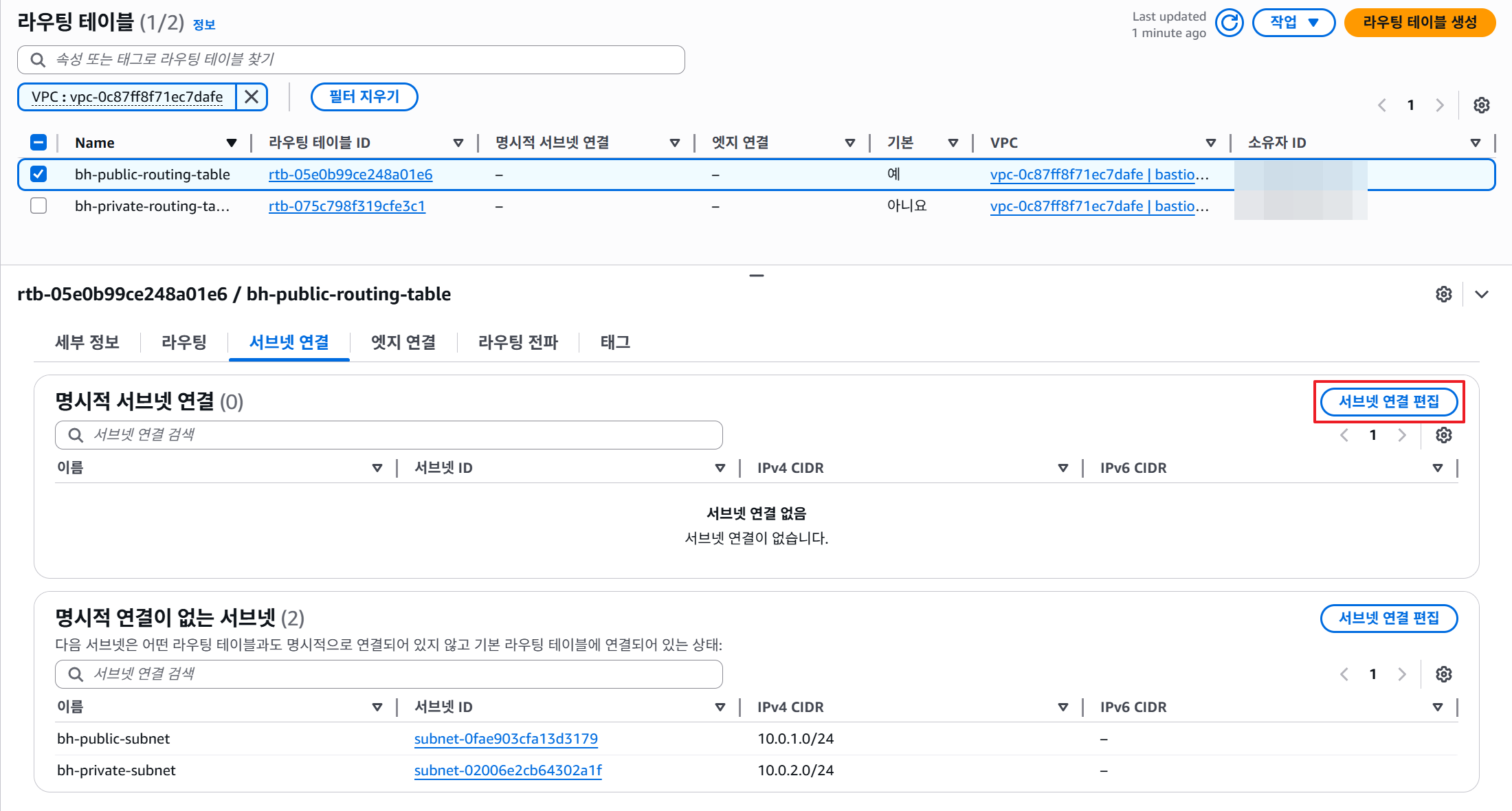Click the routing table search field

(x=351, y=60)
